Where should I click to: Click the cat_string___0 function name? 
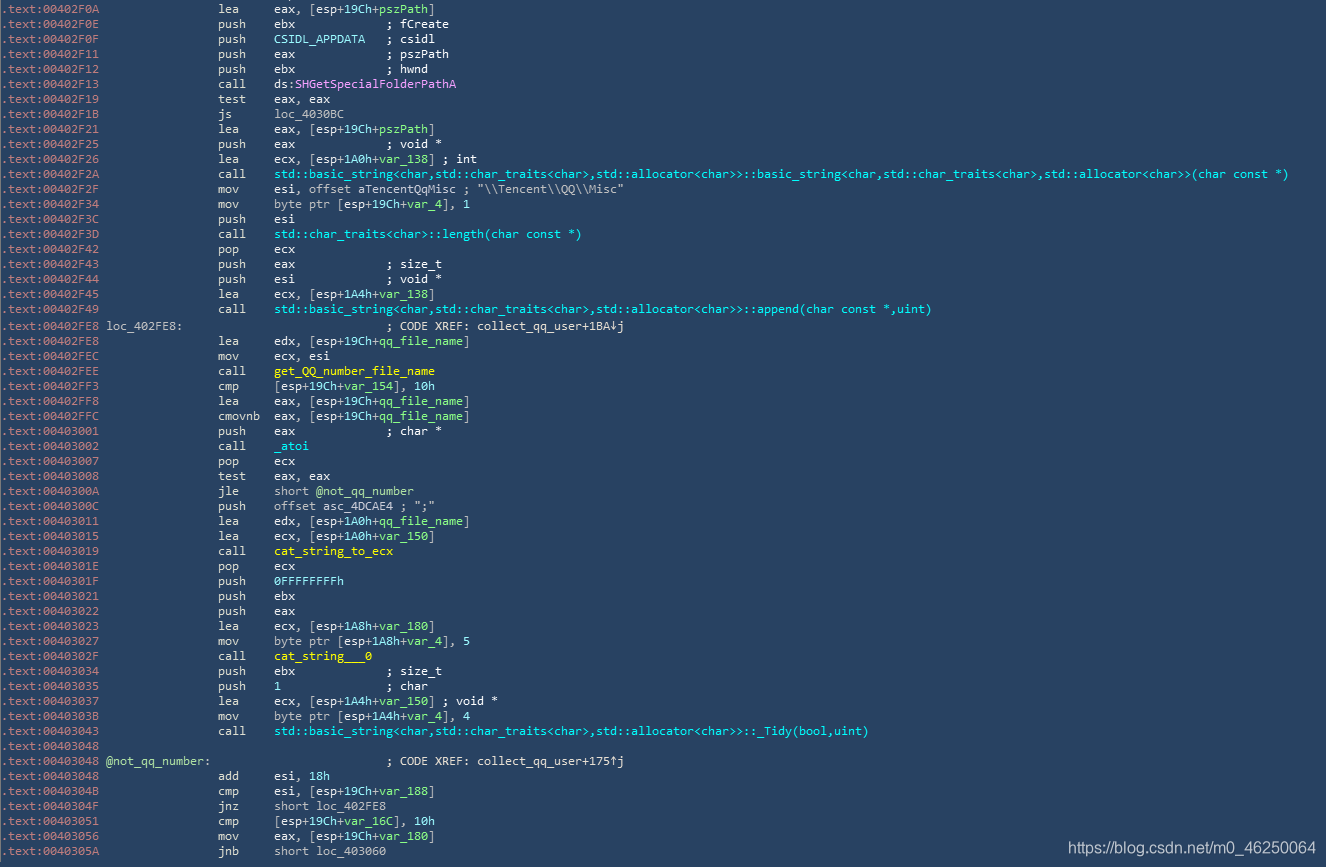[323, 656]
